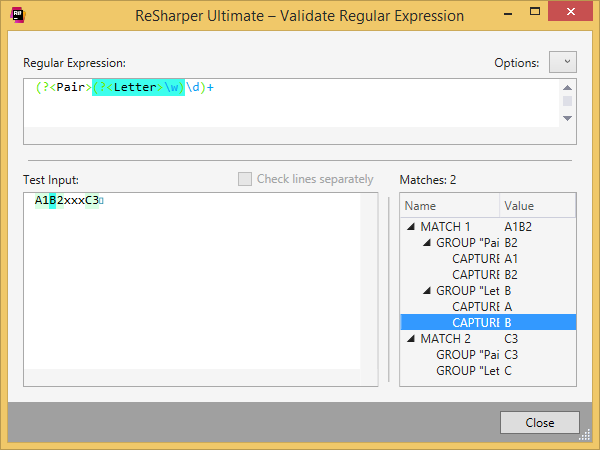Toggle the Check lines separately checkbox
This screenshot has height=450, width=600.
point(245,179)
